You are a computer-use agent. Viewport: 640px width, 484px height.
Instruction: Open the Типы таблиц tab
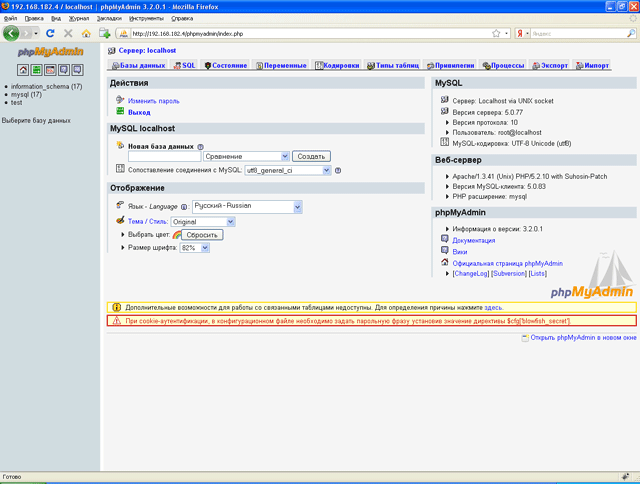pos(393,65)
